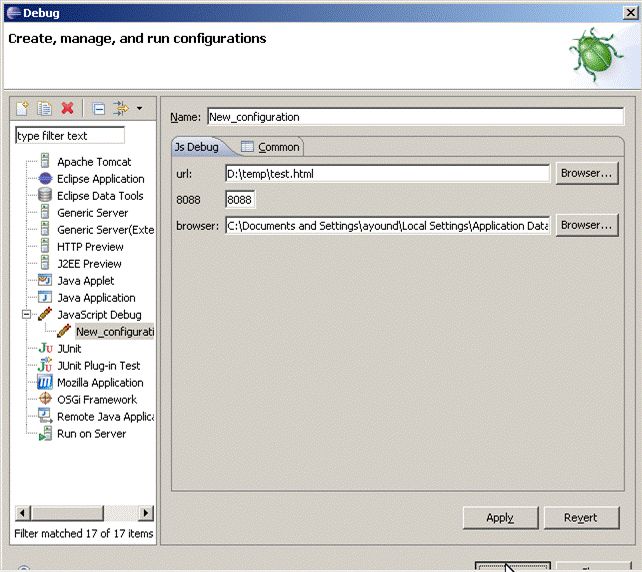
Task: Switch to the Js Debug tab
Action: [197, 147]
